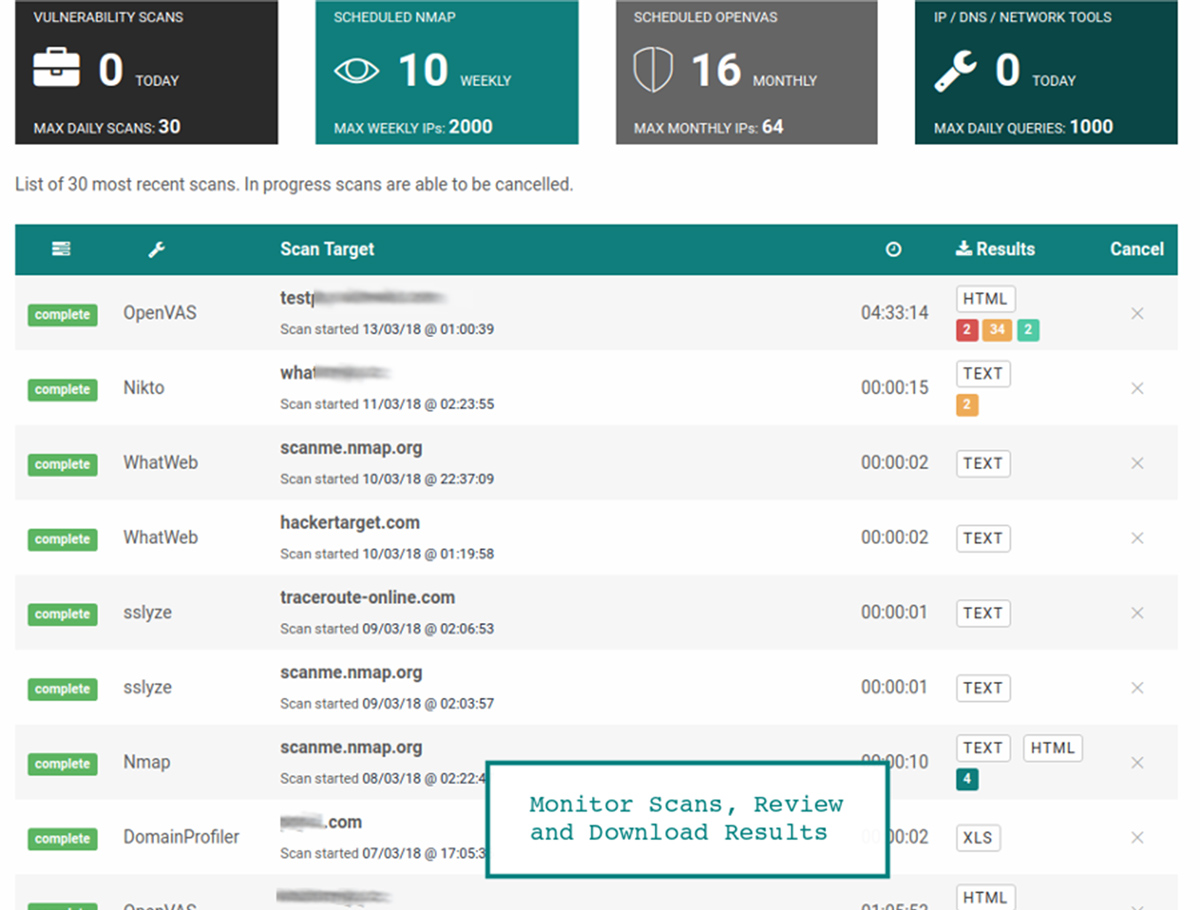Open TEXT results for the Nmap scan
The height and width of the screenshot is (910, 1200).
click(983, 748)
